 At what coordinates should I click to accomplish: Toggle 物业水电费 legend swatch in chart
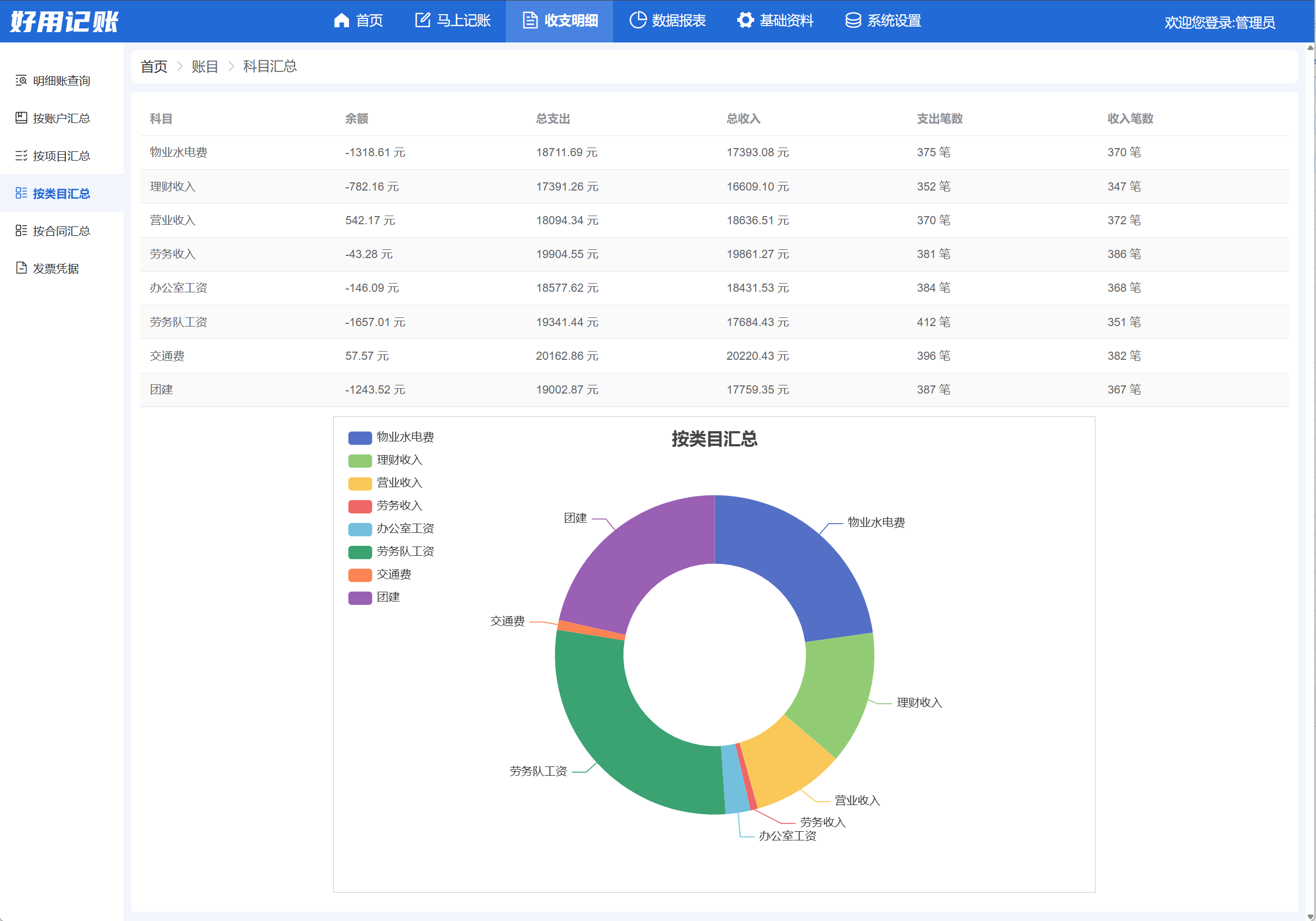(x=360, y=437)
